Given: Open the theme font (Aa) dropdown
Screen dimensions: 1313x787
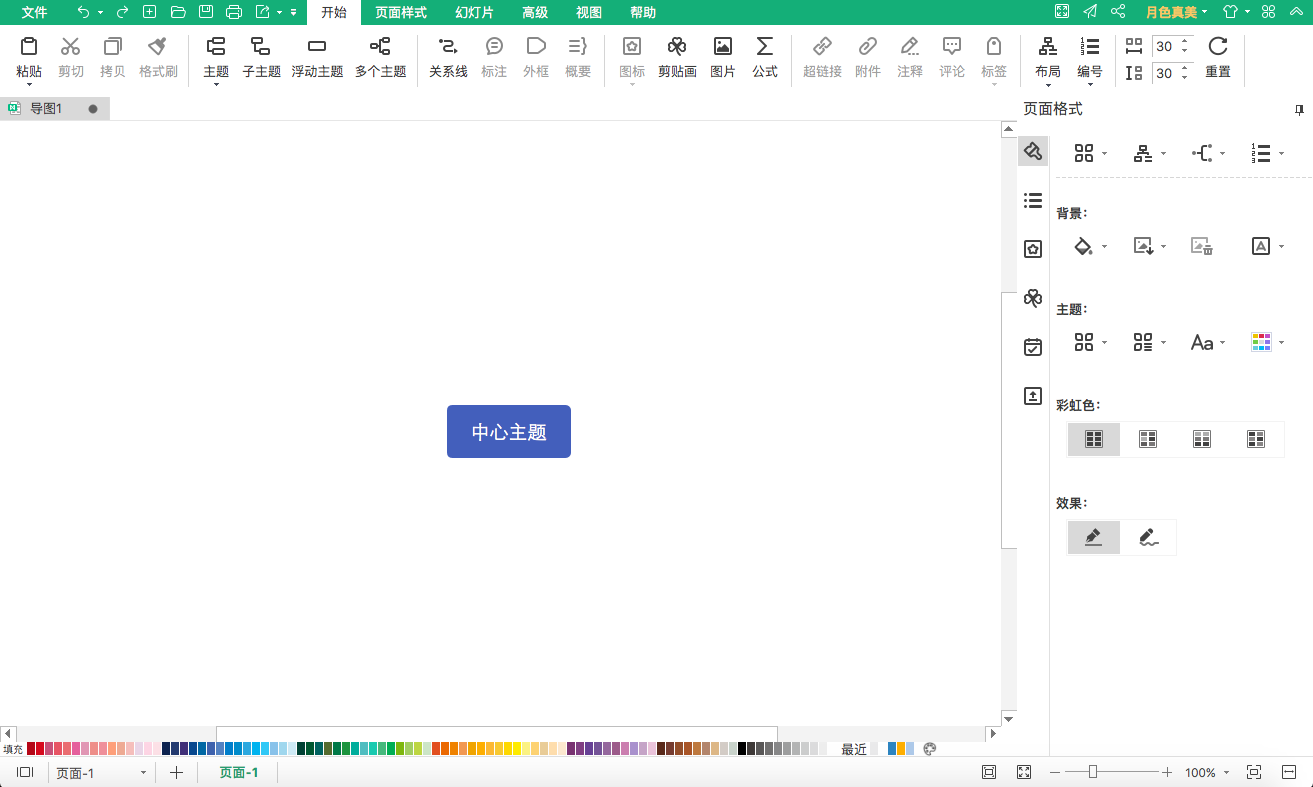Looking at the screenshot, I should pos(1207,343).
